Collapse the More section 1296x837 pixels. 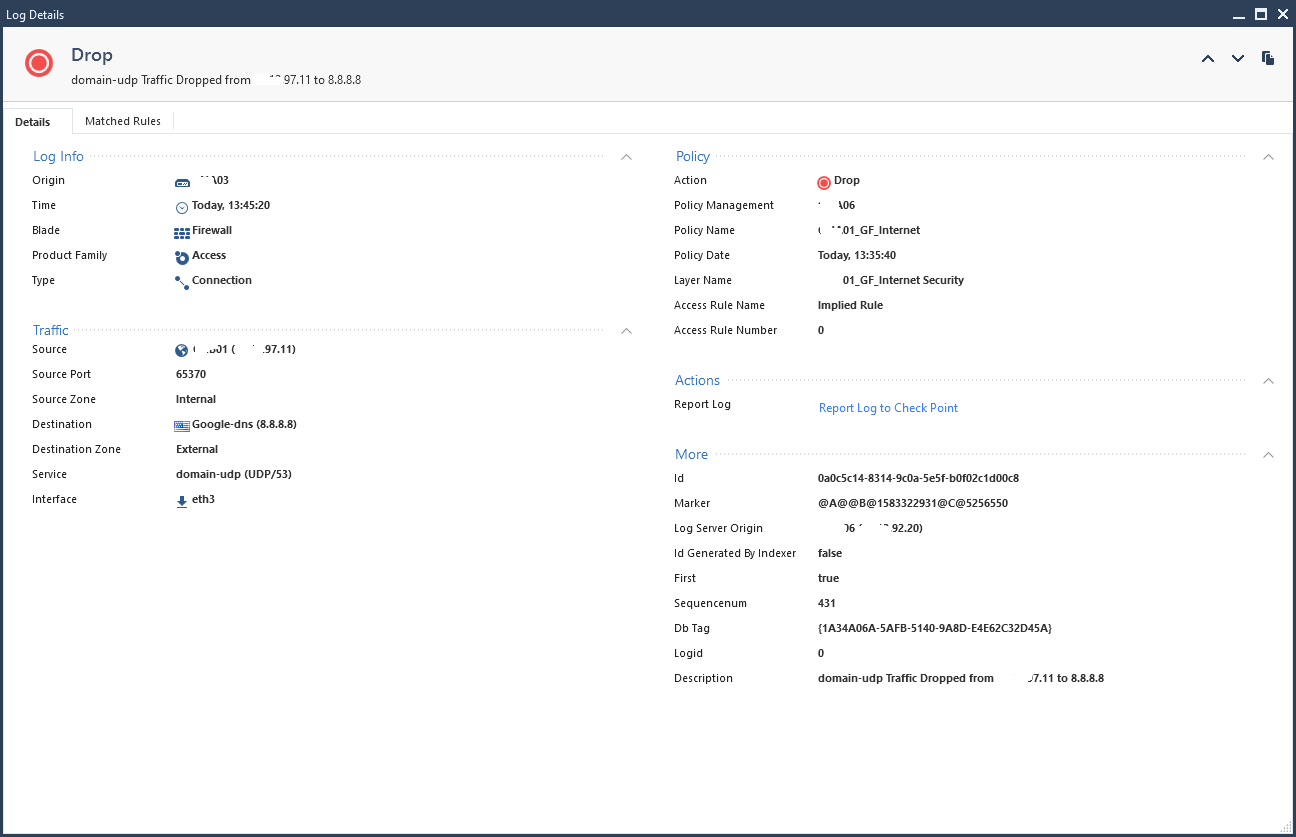click(1268, 455)
